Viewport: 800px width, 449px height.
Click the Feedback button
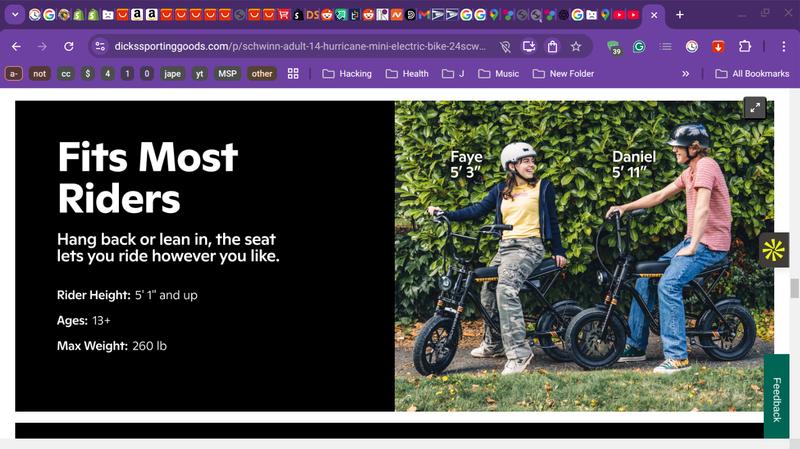coord(776,398)
